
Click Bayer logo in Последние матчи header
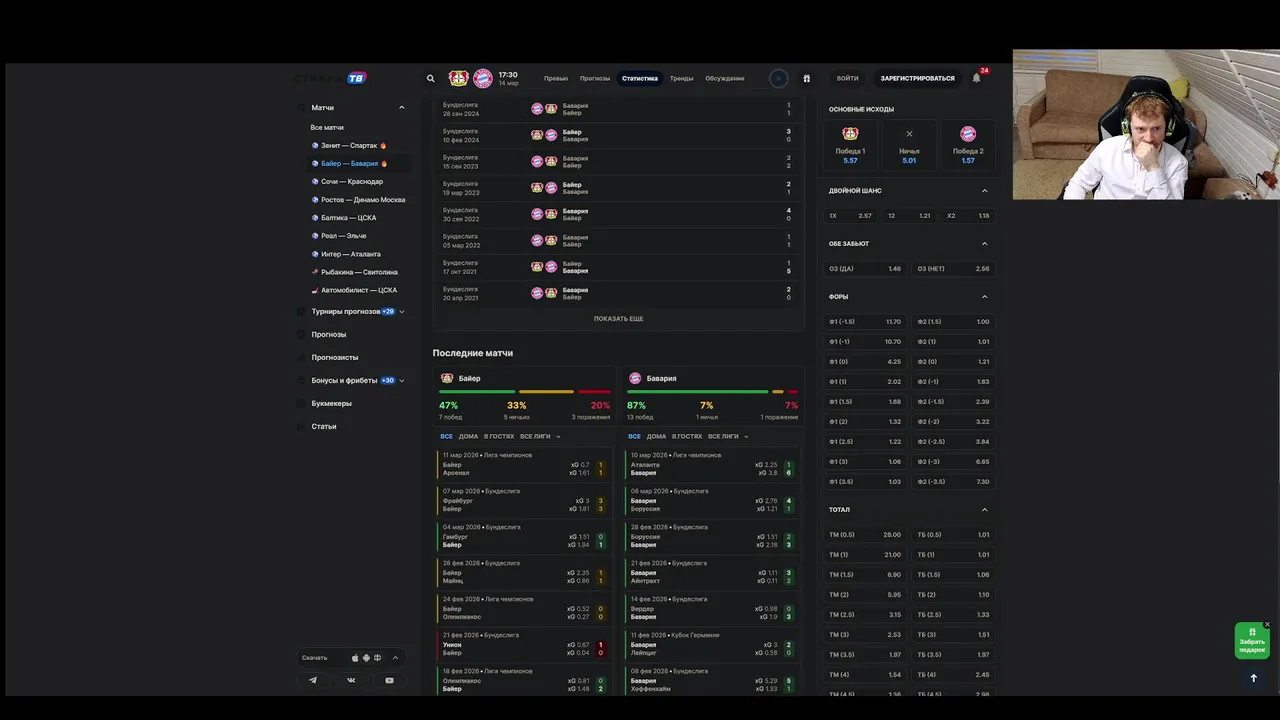click(447, 378)
